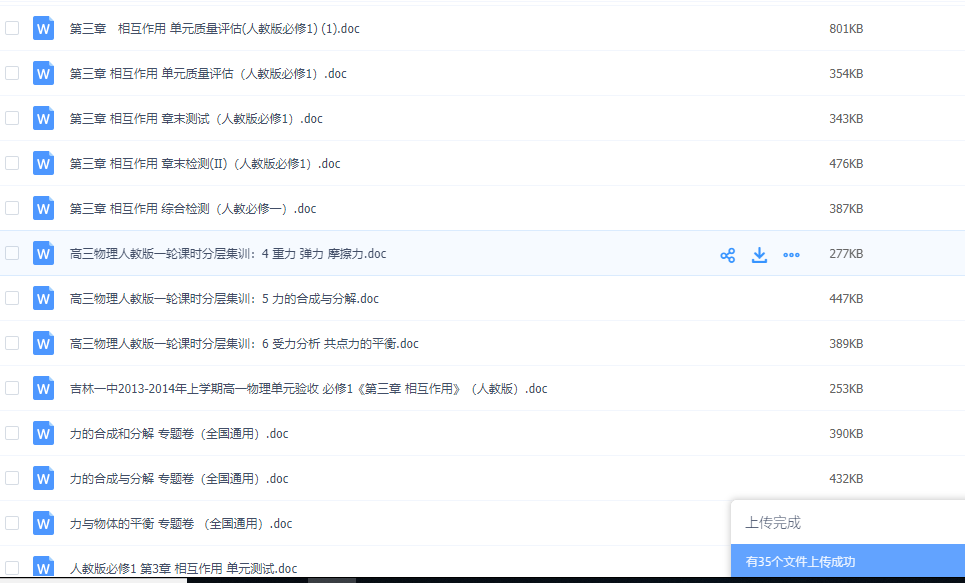This screenshot has height=583, width=965.
Task: Click the 390KB size value
Action: pos(846,433)
